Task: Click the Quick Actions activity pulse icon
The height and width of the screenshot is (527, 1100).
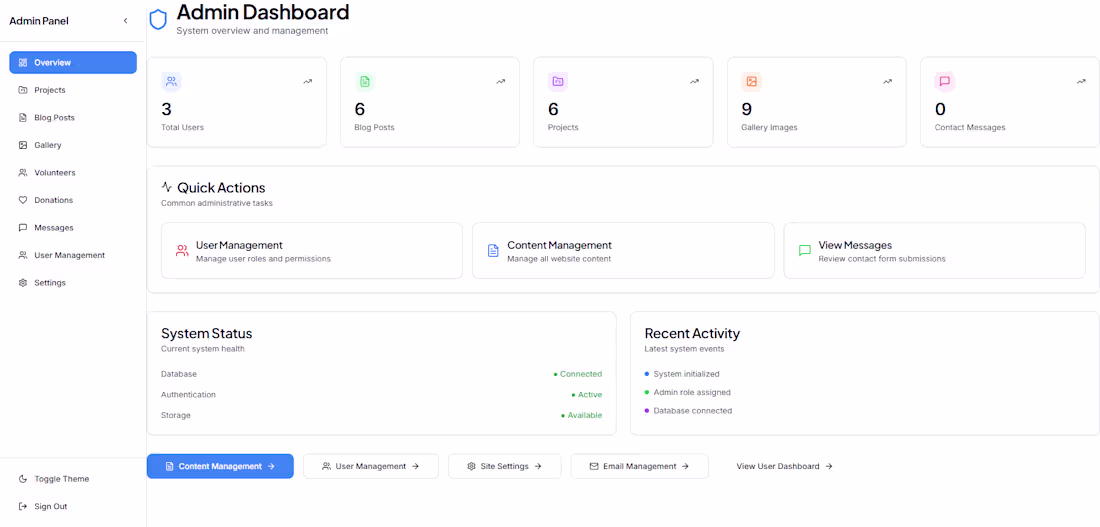Action: [167, 187]
